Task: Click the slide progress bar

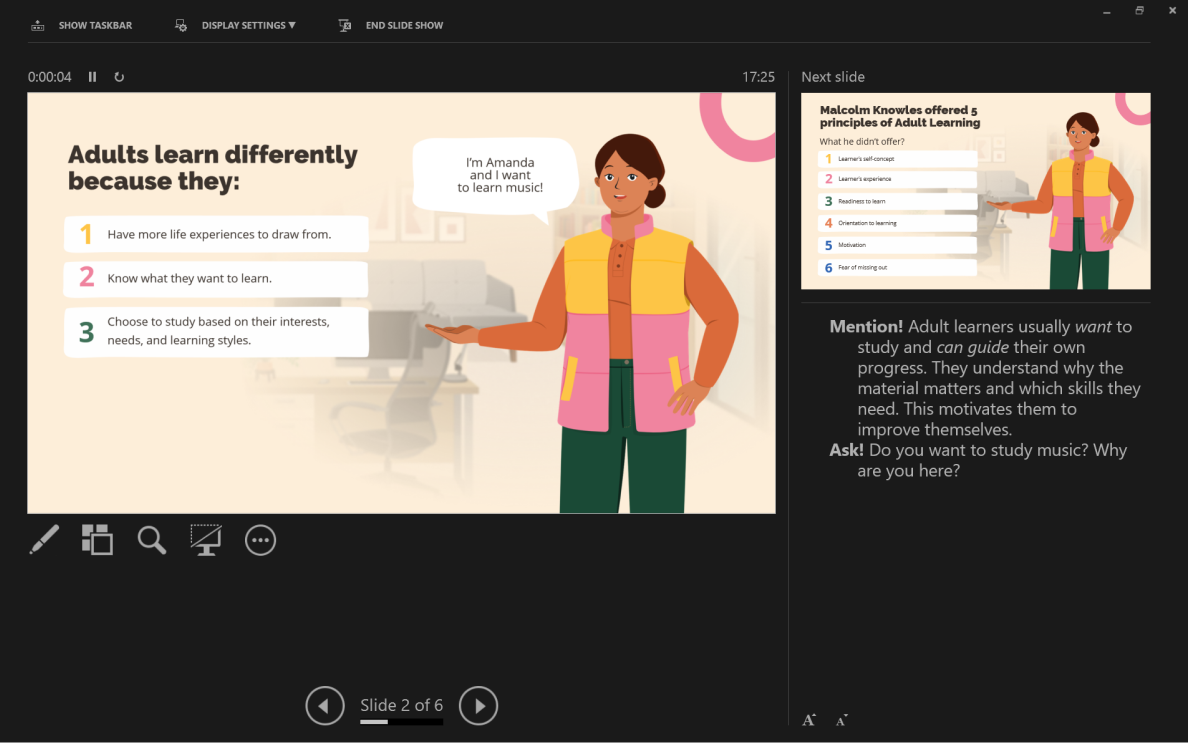Action: [402, 723]
